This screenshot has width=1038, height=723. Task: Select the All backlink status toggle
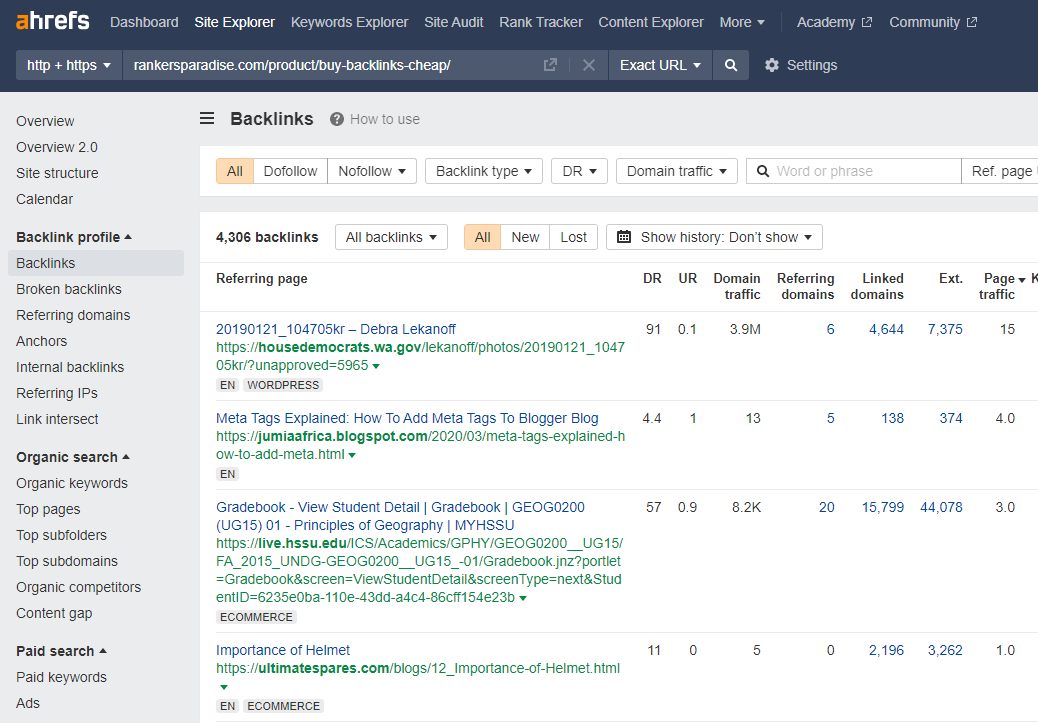483,237
